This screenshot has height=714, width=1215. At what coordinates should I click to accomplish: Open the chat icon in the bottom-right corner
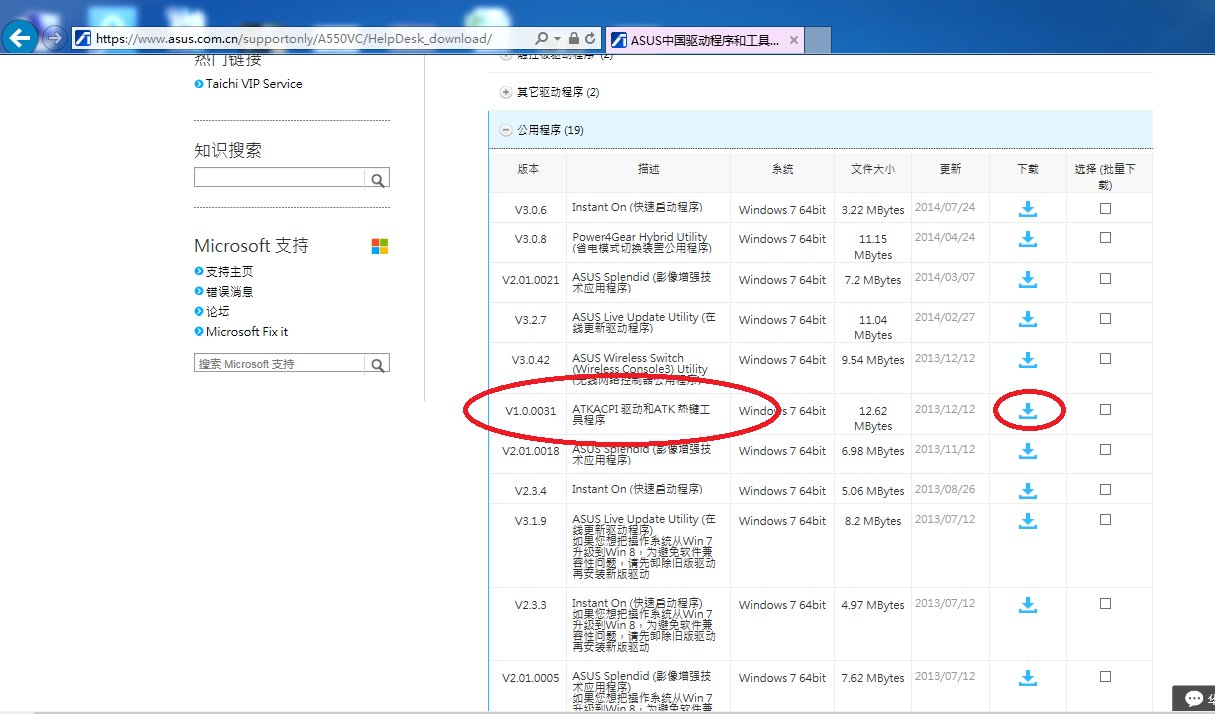point(1192,697)
